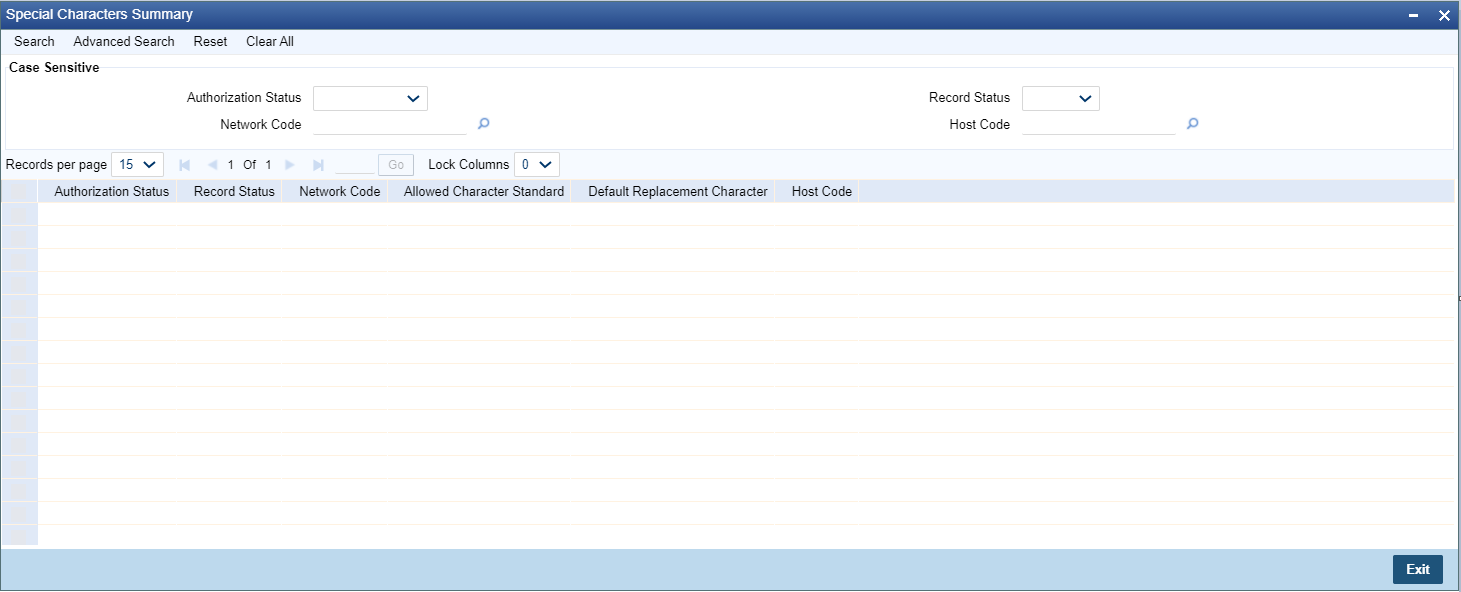Click Default Replacement Character column header
Screen dimensions: 1461x592
(678, 191)
